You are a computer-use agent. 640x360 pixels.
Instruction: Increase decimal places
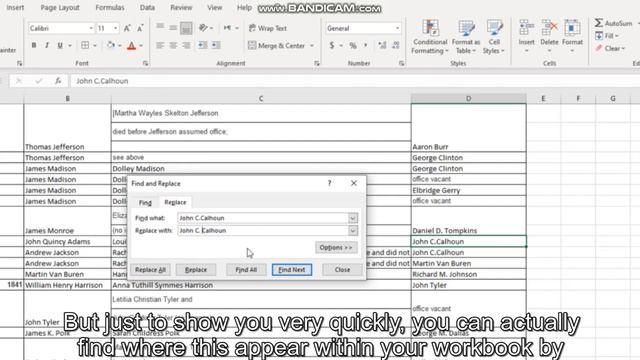tap(382, 45)
